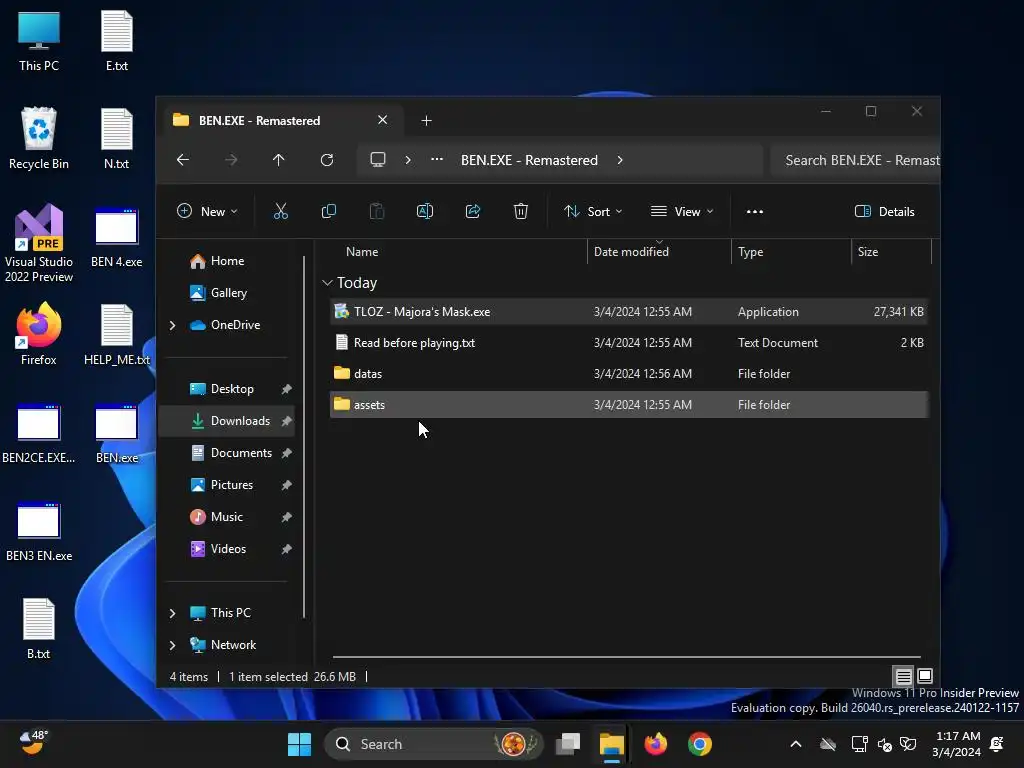The width and height of the screenshot is (1024, 768).
Task: Click chevron after BEN.EXE - Remastered breadcrumb
Action: point(620,160)
